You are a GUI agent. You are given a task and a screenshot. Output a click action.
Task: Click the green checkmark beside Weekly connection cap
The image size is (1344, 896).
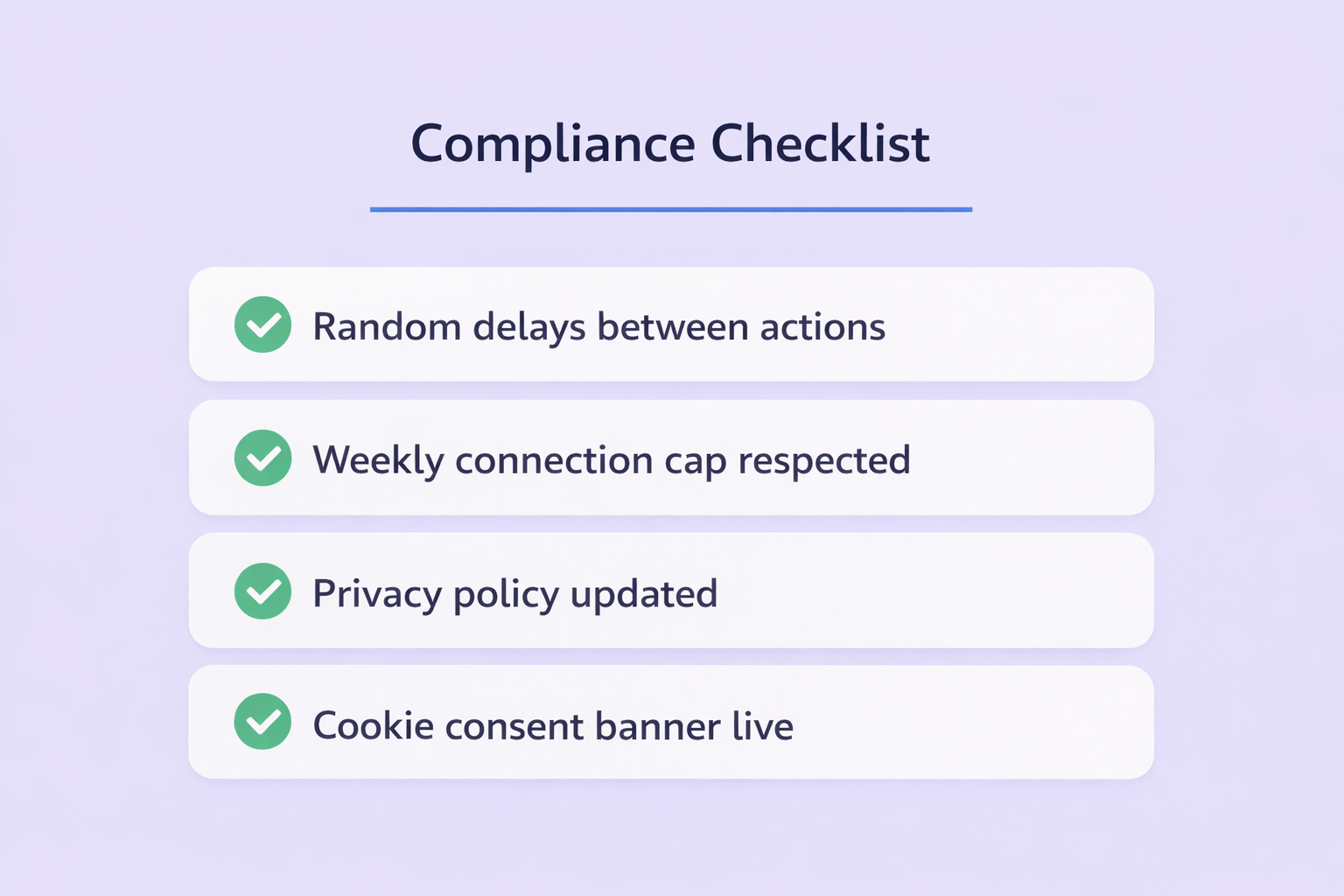262,458
